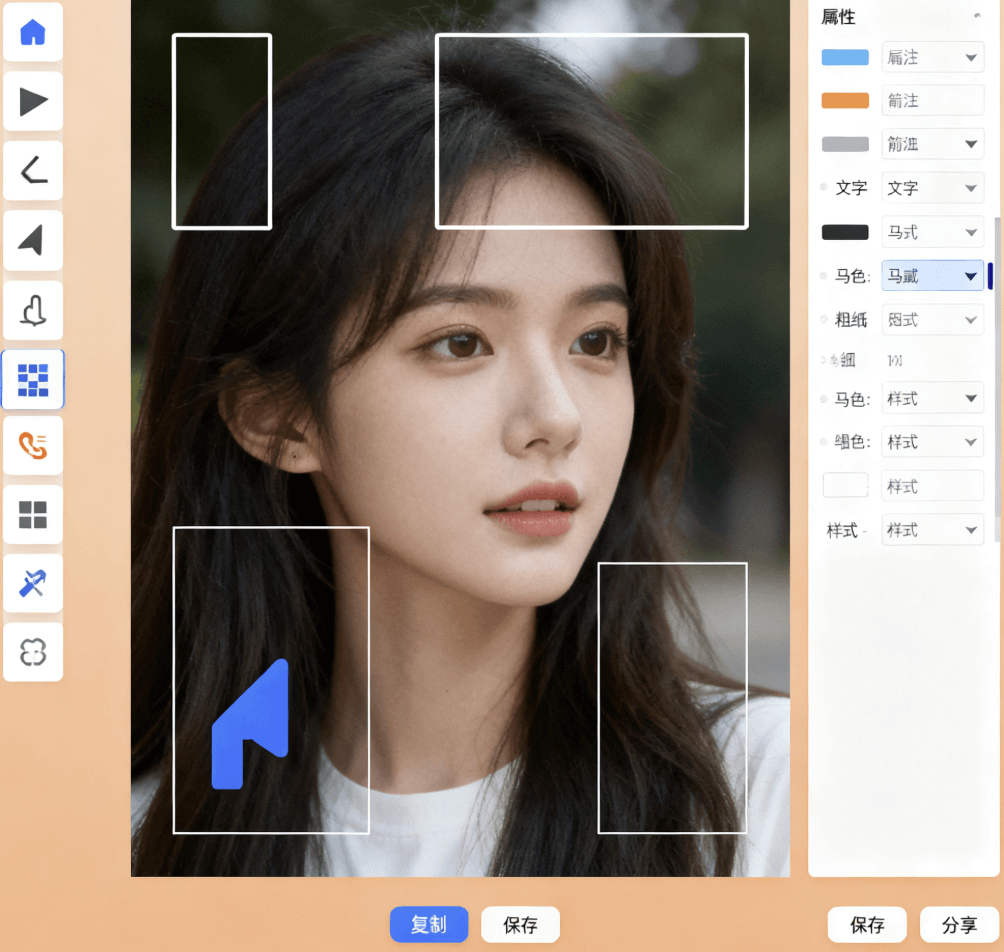This screenshot has height=952, width=1004.
Task: Pick the orange color swatch
Action: 845,101
